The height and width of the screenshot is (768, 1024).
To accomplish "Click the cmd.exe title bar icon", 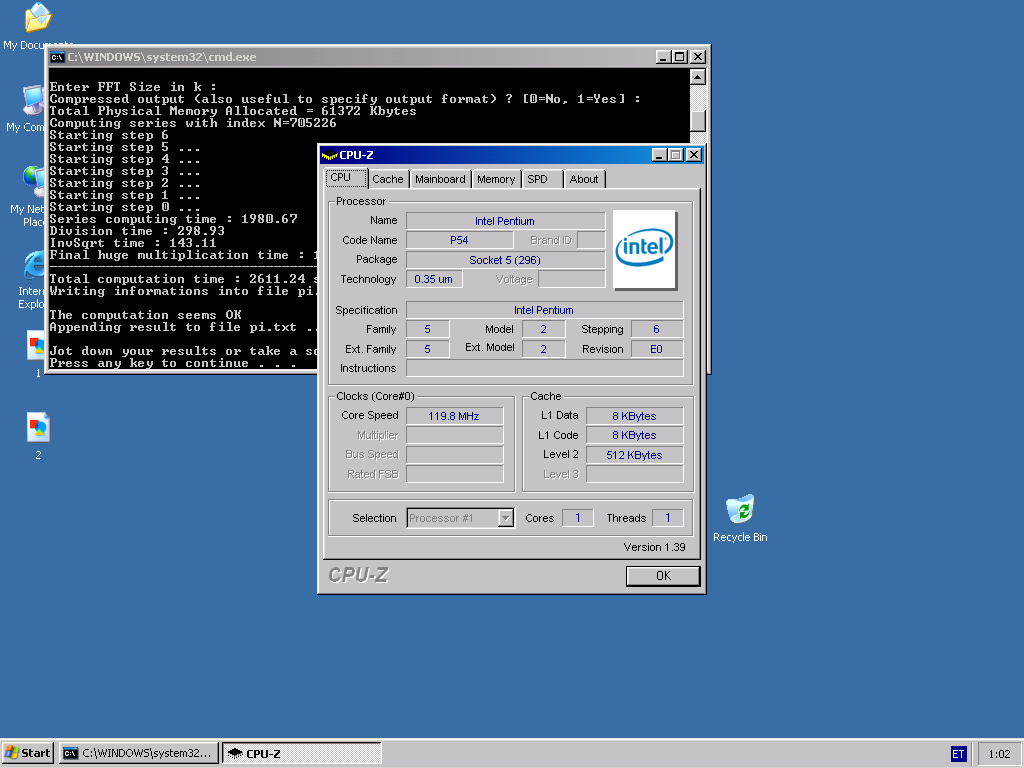I will (57, 57).
